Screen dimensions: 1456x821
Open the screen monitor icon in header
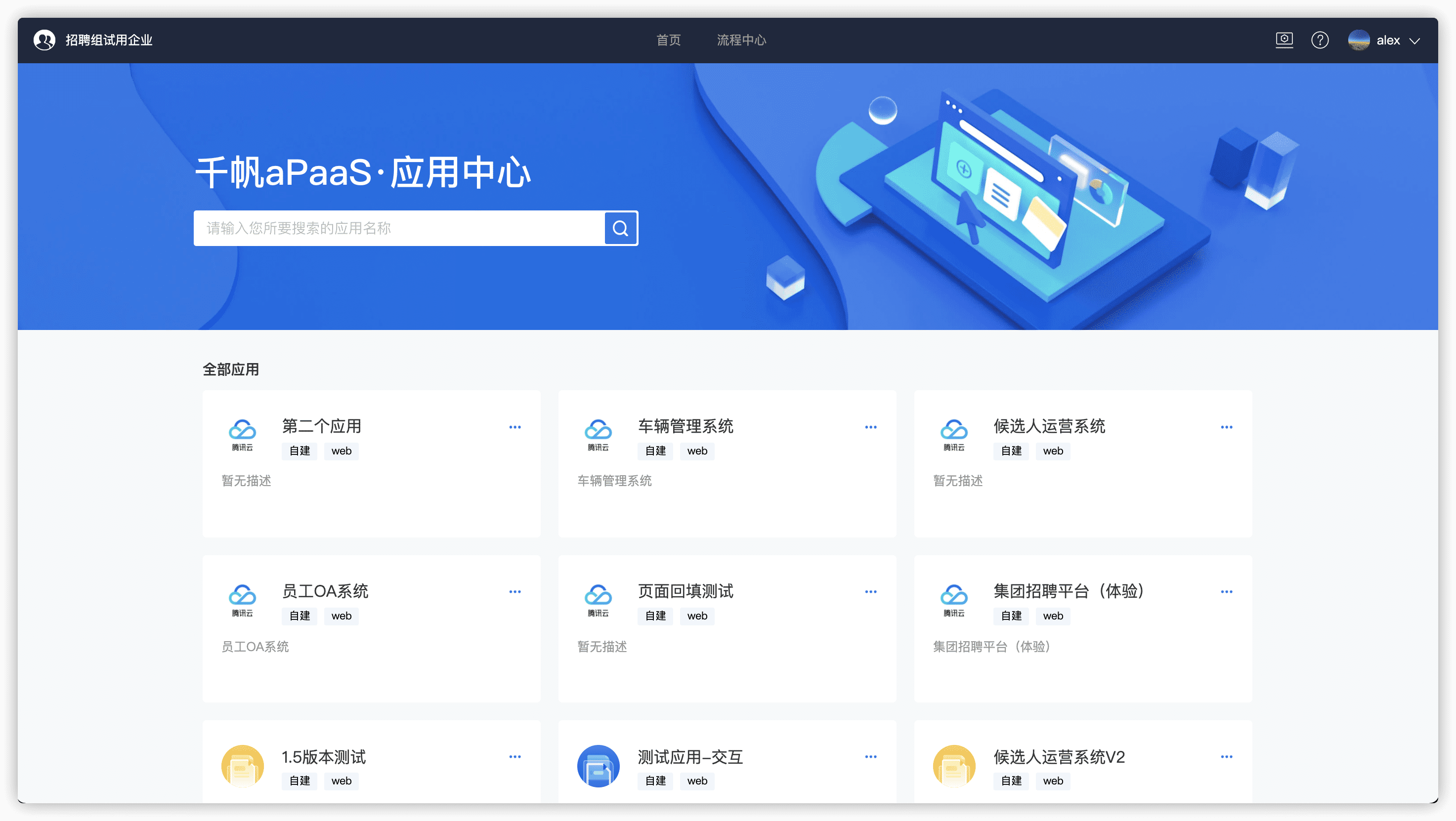point(1284,40)
